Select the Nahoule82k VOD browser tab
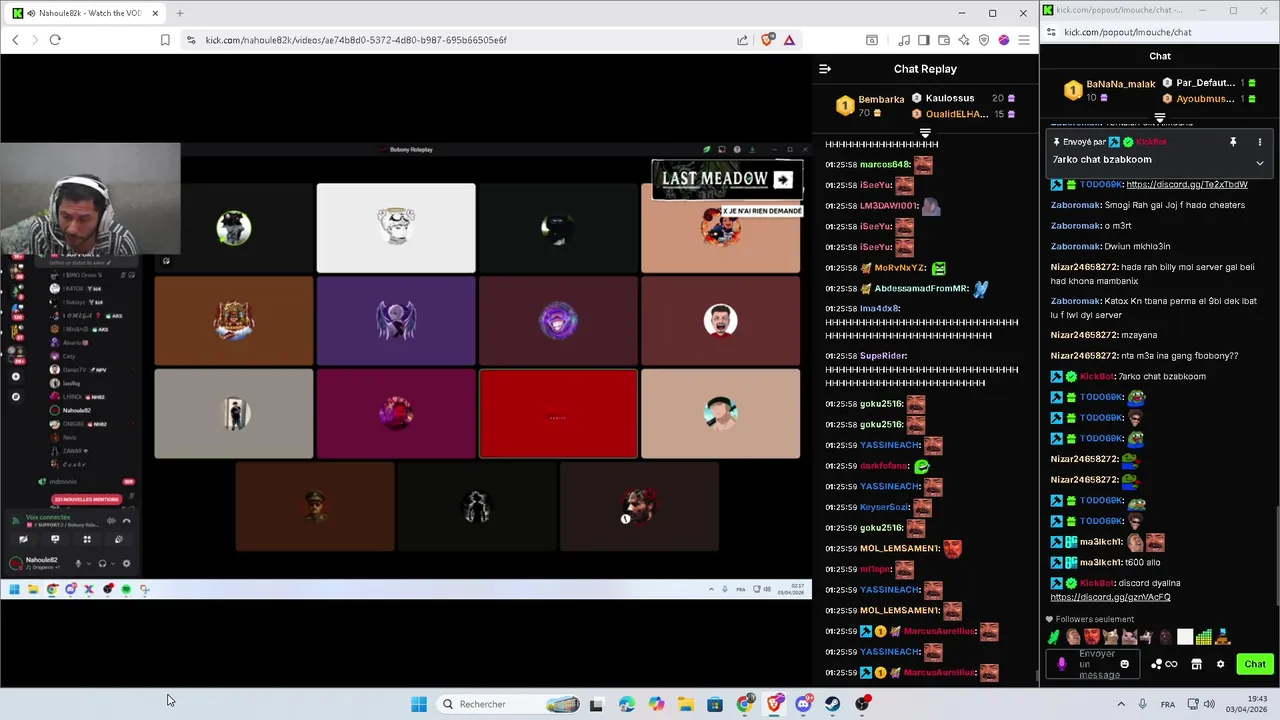This screenshot has width=1280, height=720. pos(84,13)
